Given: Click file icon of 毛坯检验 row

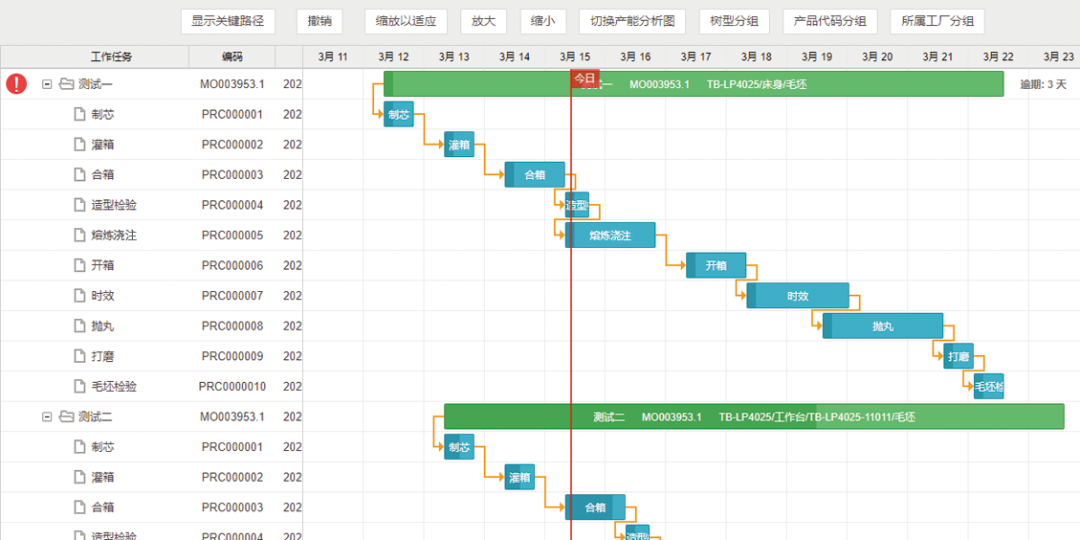Looking at the screenshot, I should [79, 387].
